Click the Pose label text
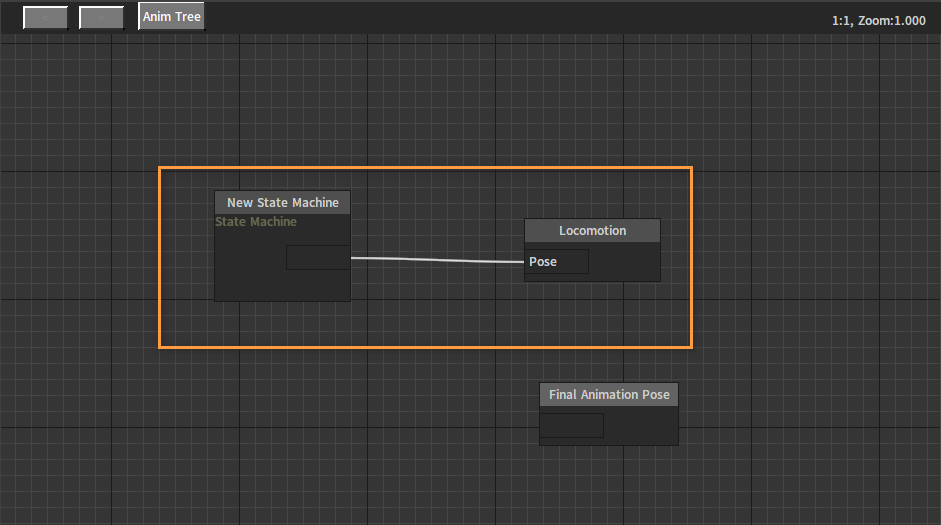The image size is (941, 525). (543, 262)
